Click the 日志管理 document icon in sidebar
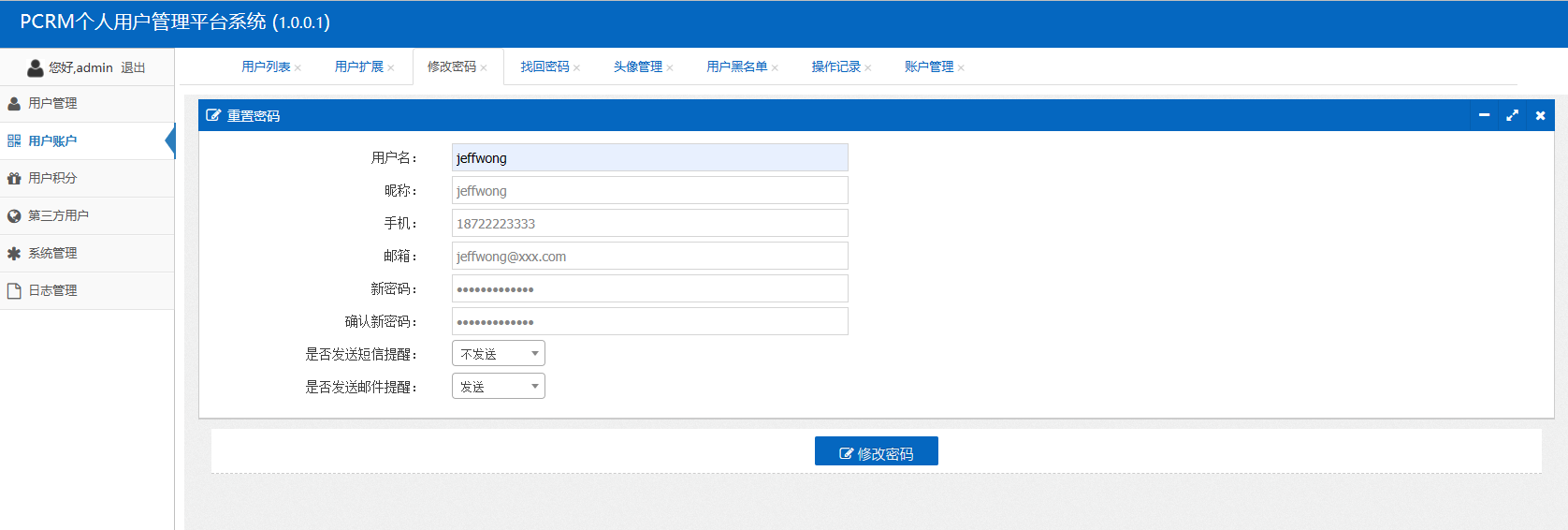1568x530 pixels. tap(14, 290)
